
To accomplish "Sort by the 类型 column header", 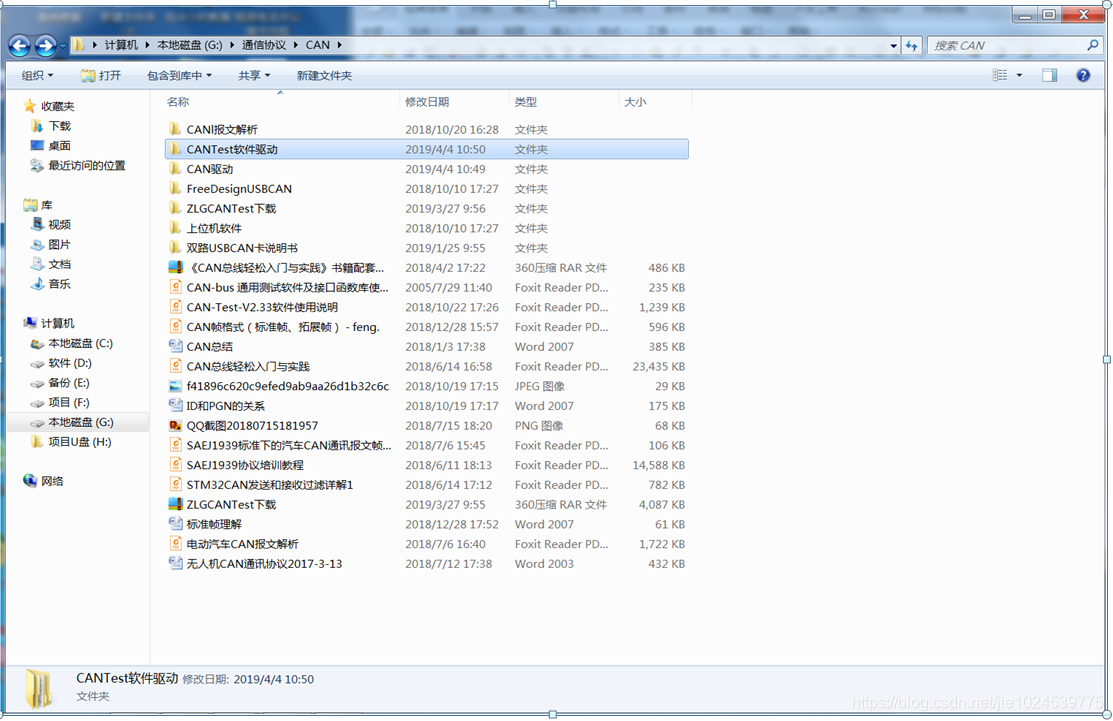I will [526, 102].
